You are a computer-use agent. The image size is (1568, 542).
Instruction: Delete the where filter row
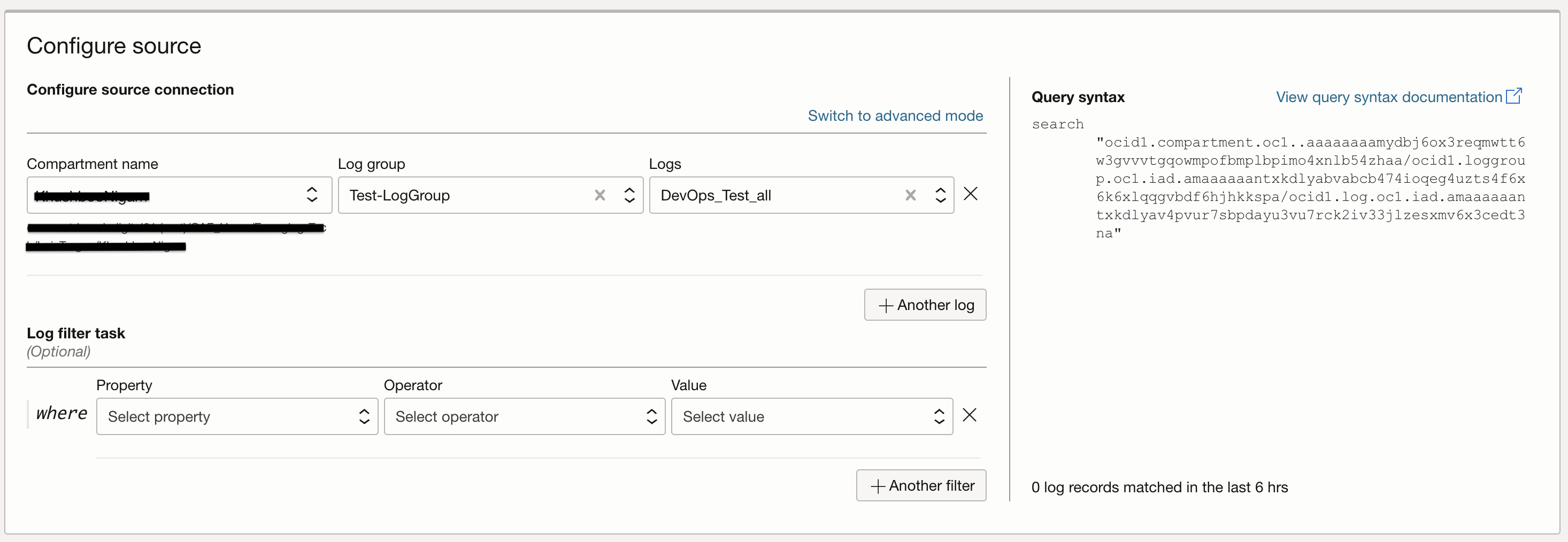click(969, 415)
